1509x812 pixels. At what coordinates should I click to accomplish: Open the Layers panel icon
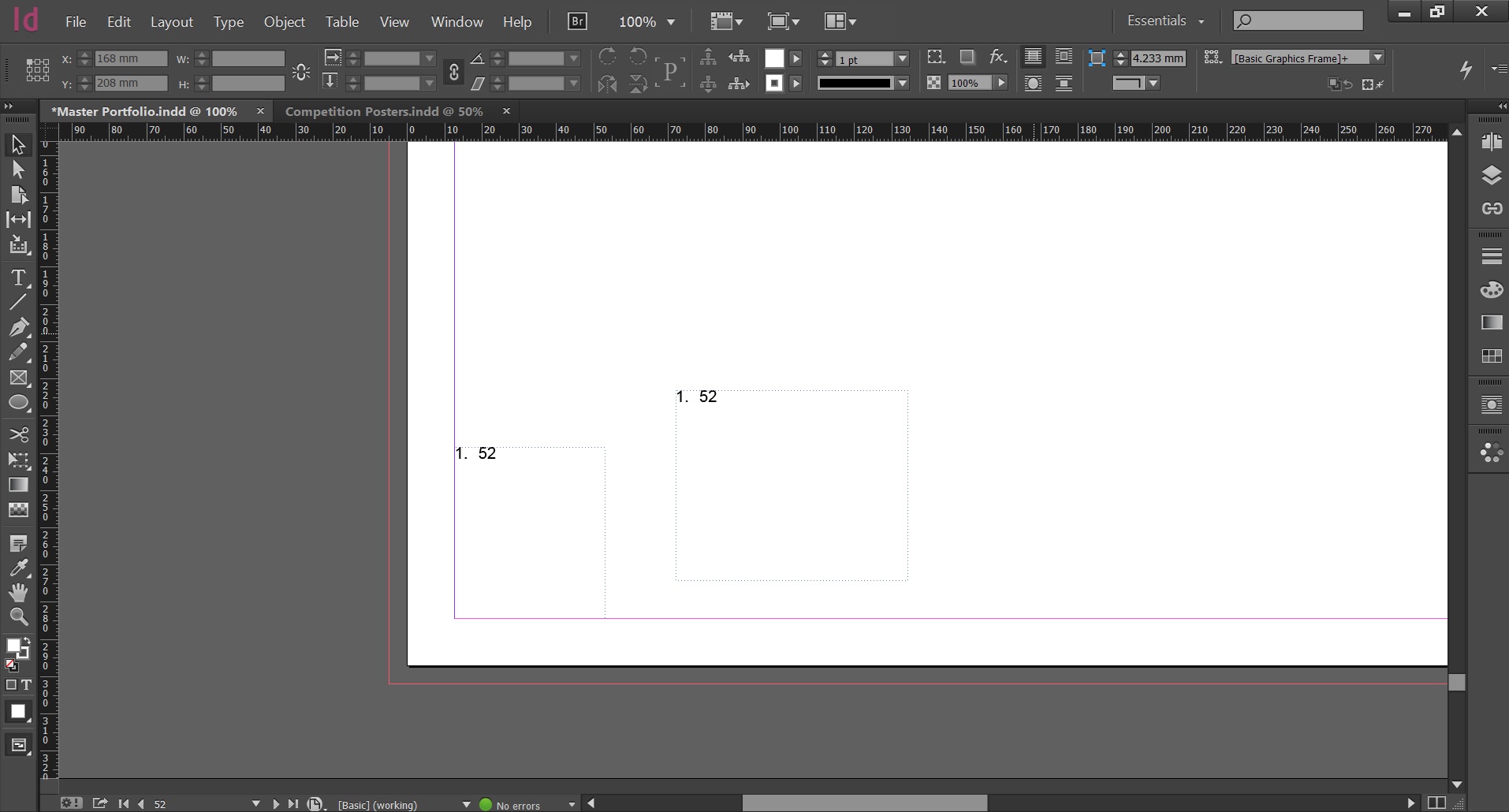(1491, 175)
